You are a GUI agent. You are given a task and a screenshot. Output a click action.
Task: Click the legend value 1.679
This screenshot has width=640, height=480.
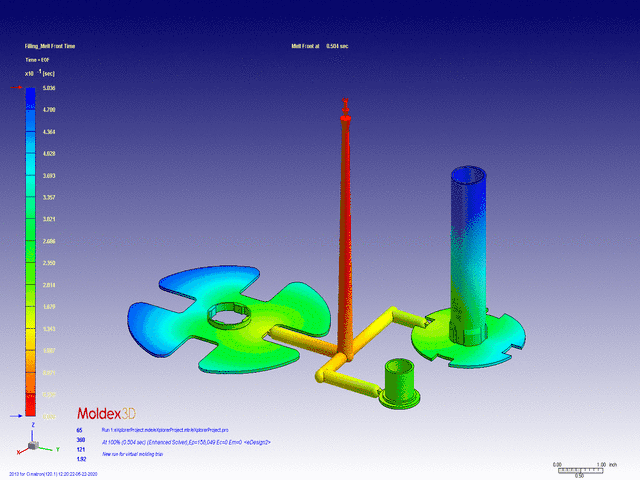pyautogui.click(x=49, y=307)
